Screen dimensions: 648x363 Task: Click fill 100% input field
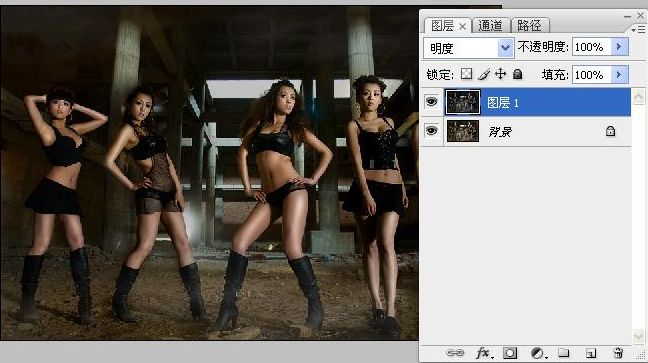click(591, 74)
